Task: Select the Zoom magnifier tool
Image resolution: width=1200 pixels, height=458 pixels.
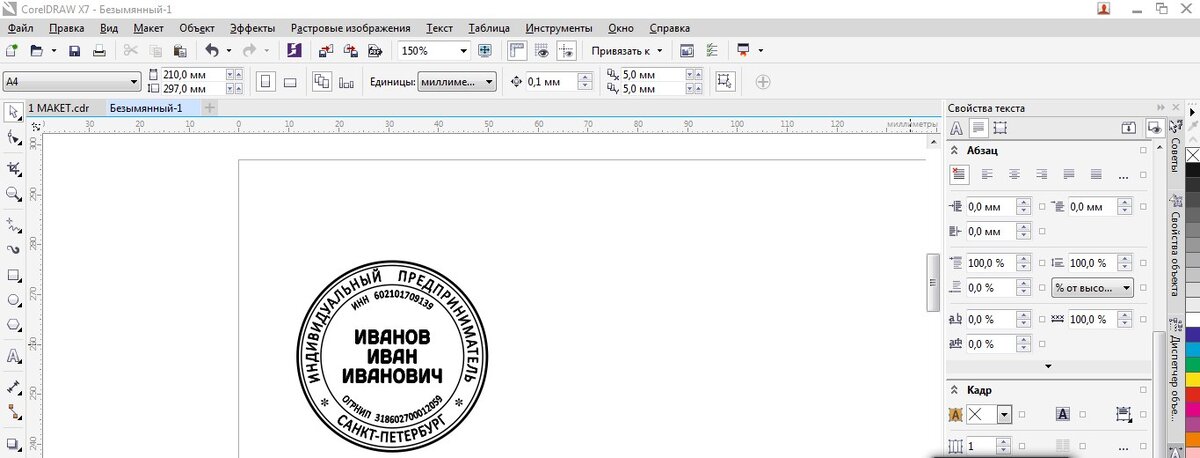Action: (x=13, y=193)
